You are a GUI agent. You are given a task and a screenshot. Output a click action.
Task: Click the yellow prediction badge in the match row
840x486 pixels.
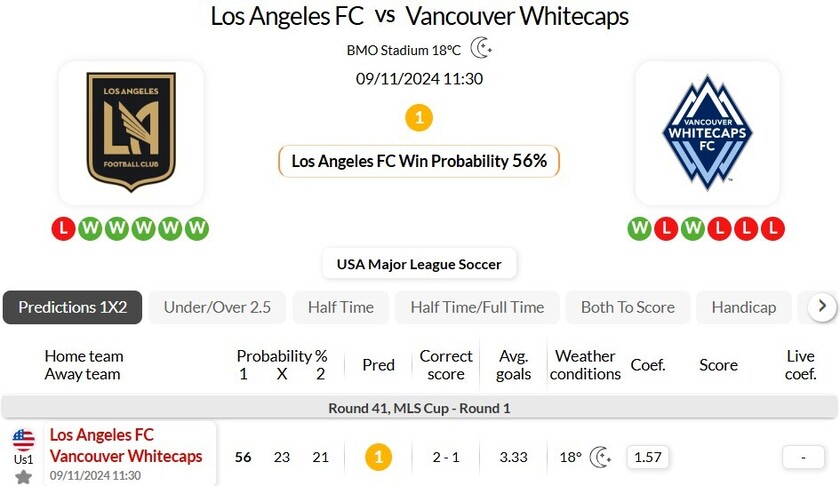378,457
